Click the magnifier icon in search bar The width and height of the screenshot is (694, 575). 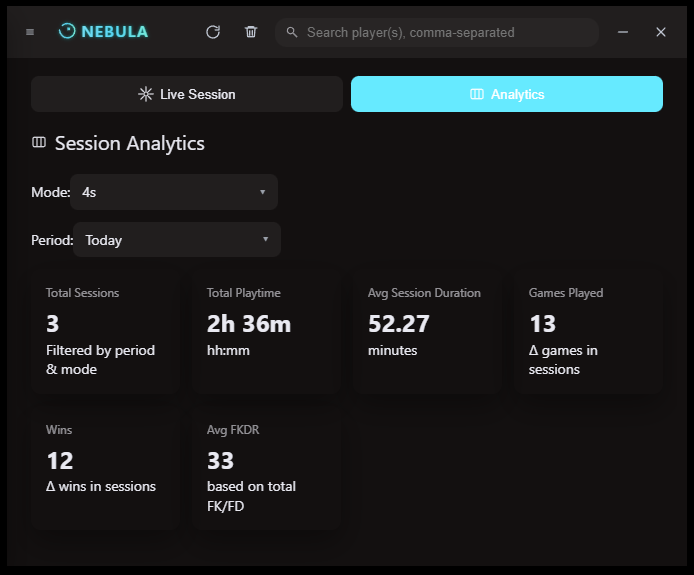click(x=292, y=32)
